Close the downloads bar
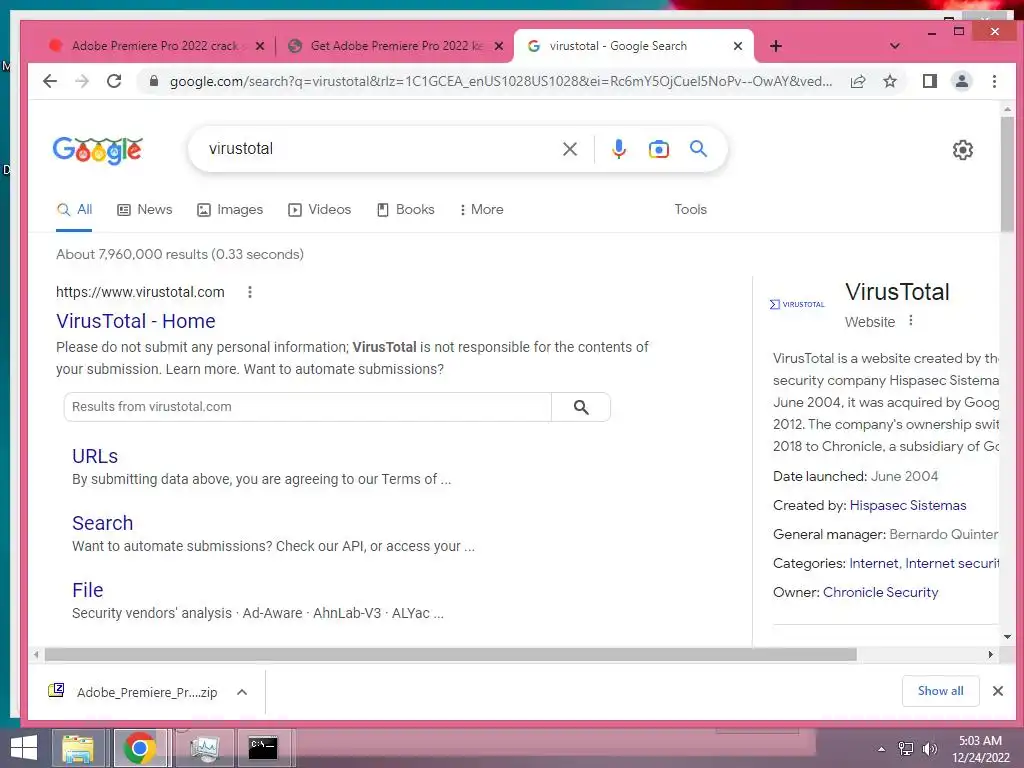This screenshot has width=1024, height=768. click(997, 691)
